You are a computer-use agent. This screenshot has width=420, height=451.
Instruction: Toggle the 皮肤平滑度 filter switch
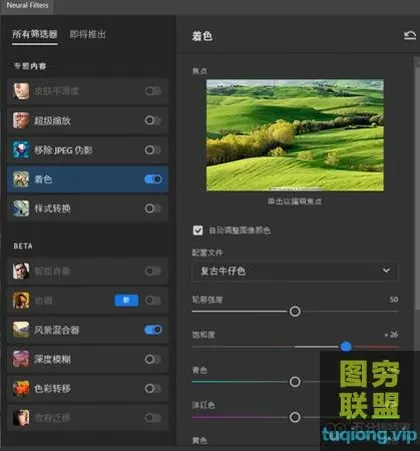(153, 91)
